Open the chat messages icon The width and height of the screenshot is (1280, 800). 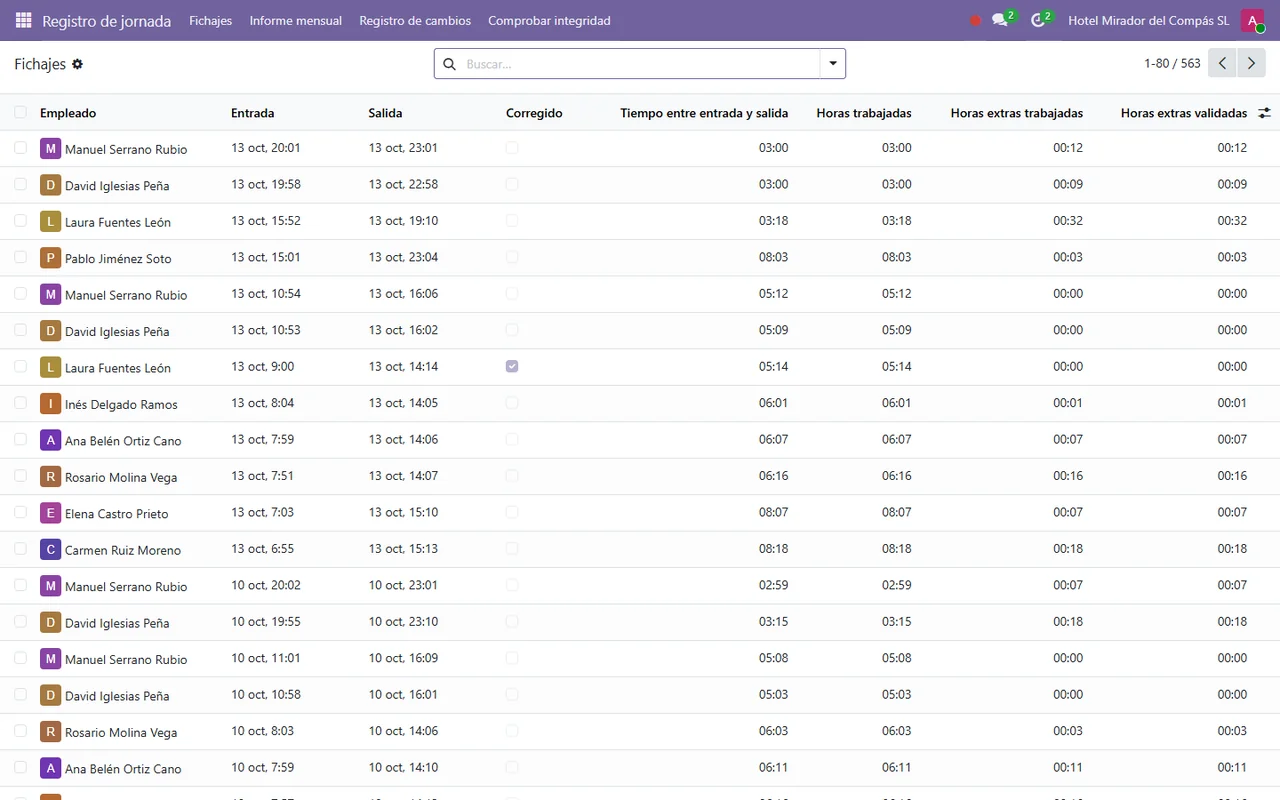[x=999, y=20]
